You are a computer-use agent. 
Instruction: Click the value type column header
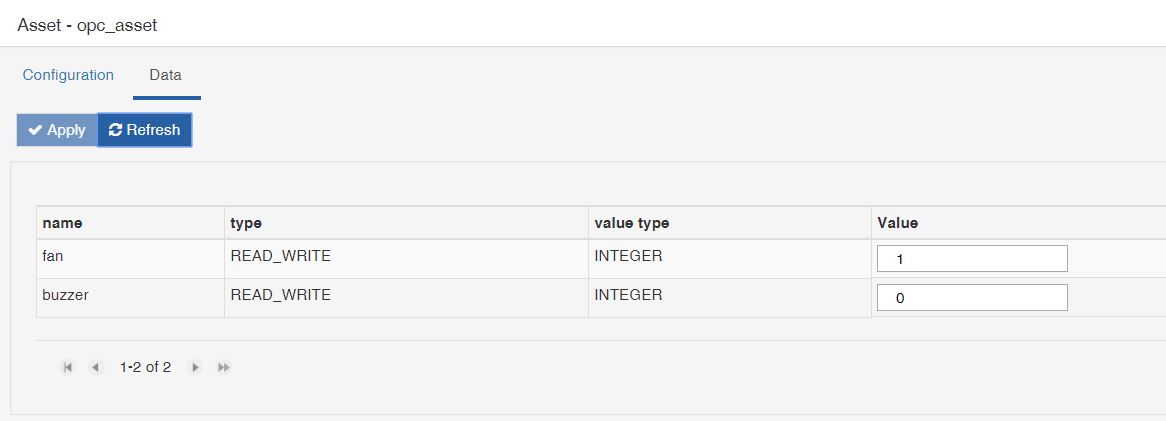(x=729, y=223)
